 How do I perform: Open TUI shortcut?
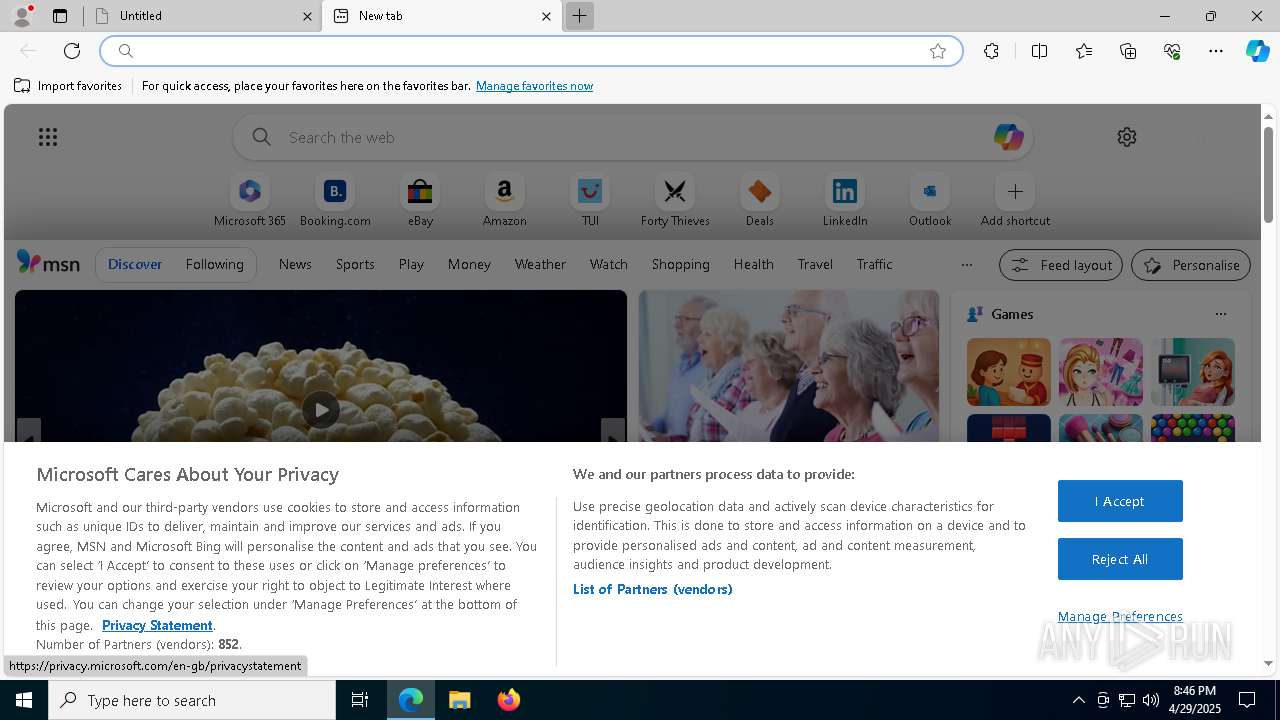point(590,201)
